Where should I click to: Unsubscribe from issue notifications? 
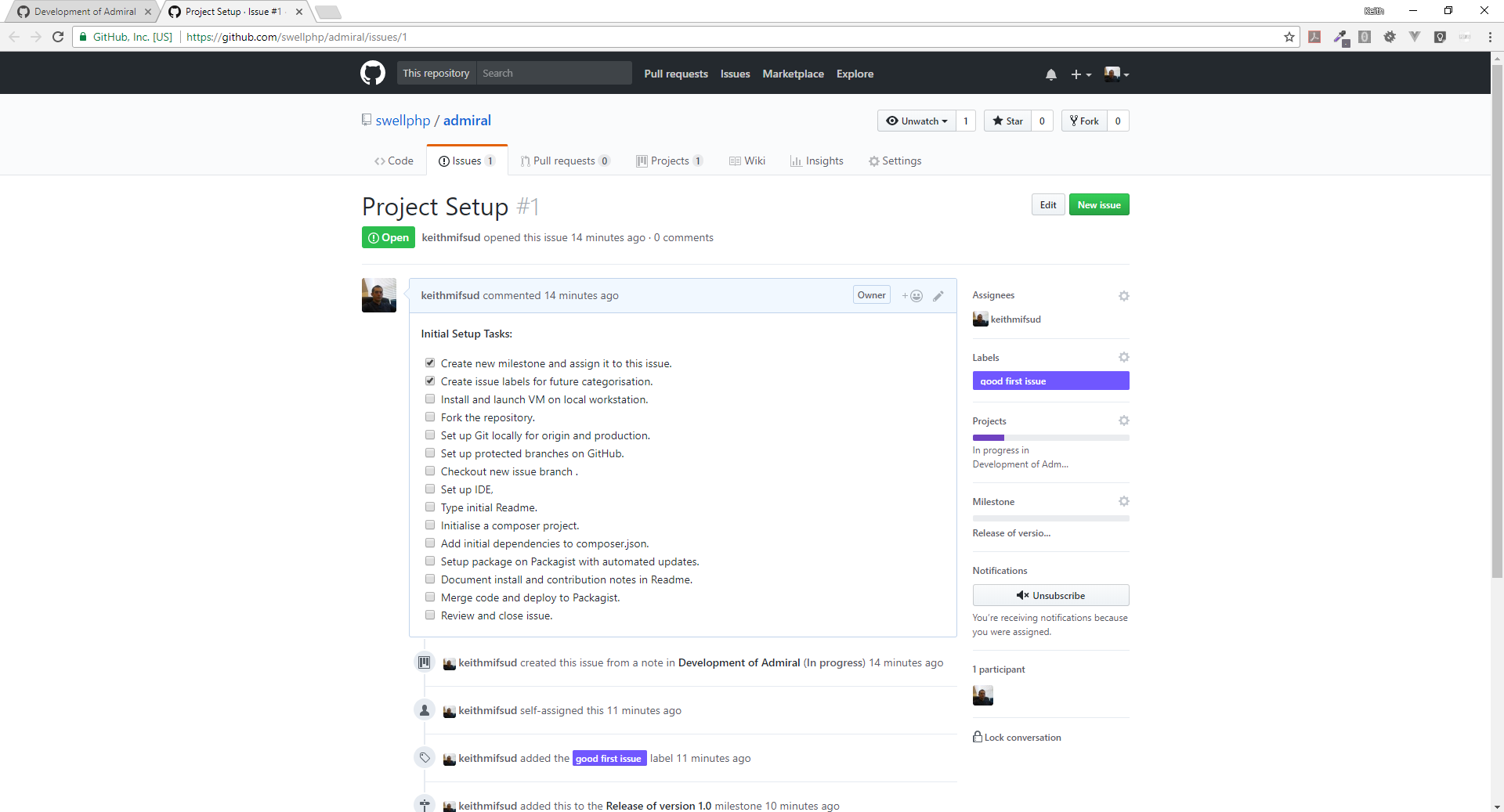1050,595
